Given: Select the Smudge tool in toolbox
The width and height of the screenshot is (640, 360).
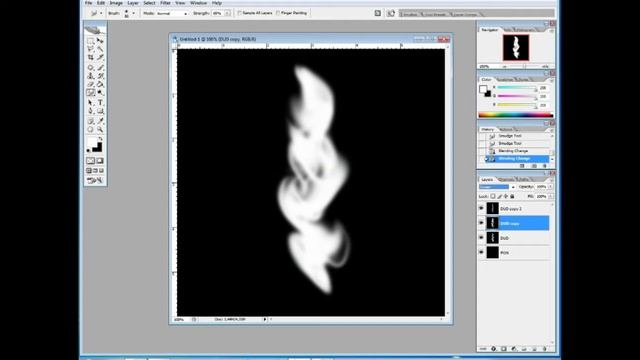Looking at the screenshot, I should [91, 93].
